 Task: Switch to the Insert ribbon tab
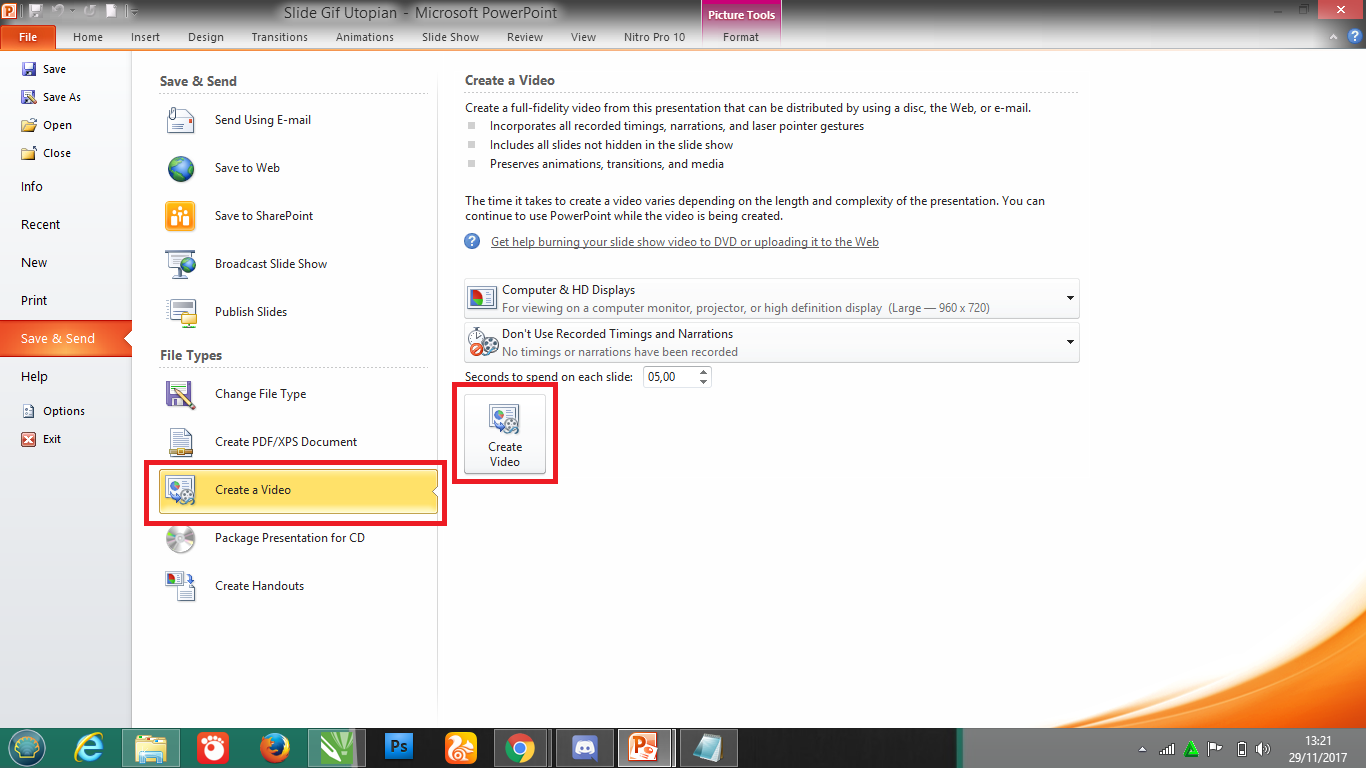coord(145,37)
